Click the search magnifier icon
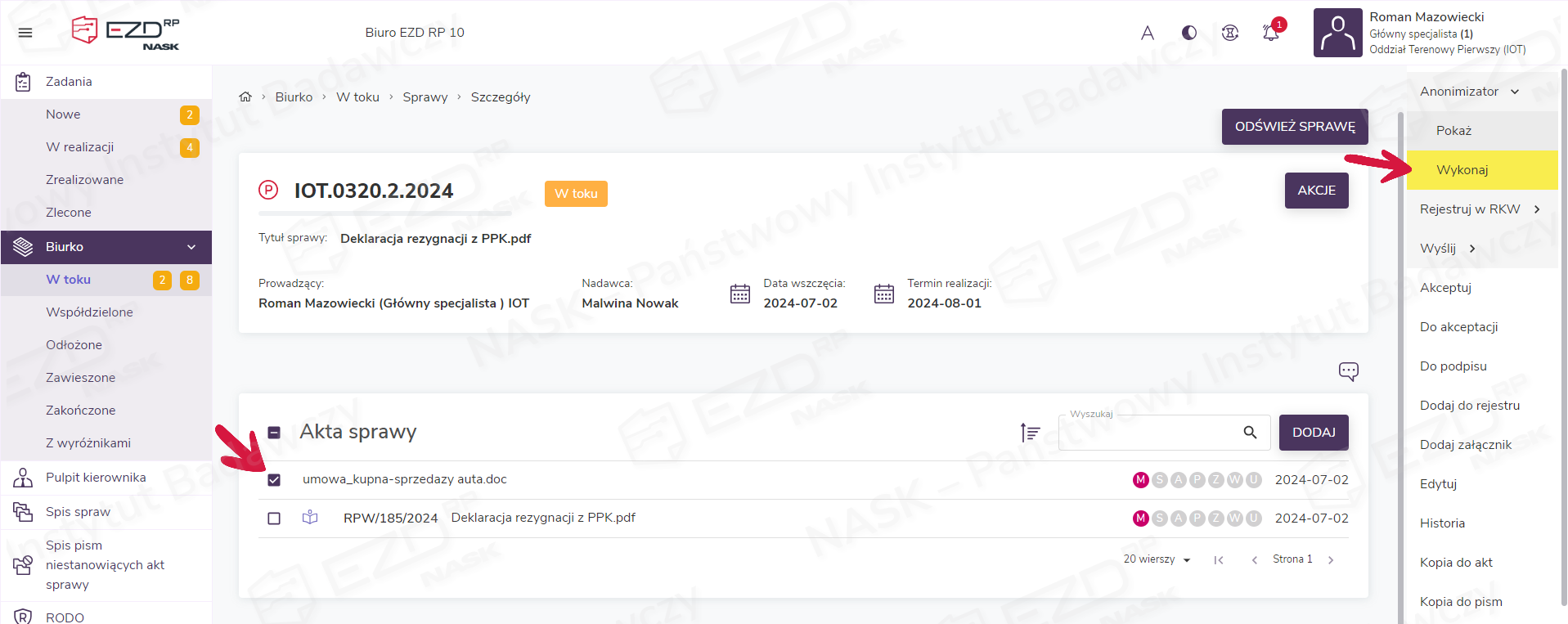Image resolution: width=1568 pixels, height=624 pixels. coord(1250,432)
